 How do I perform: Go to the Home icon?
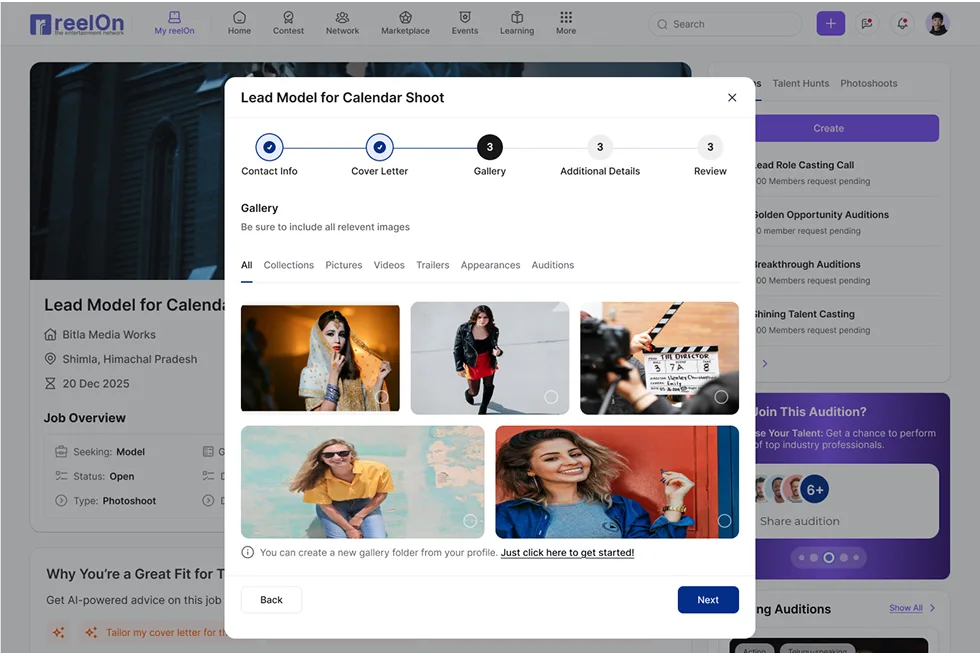pos(239,23)
